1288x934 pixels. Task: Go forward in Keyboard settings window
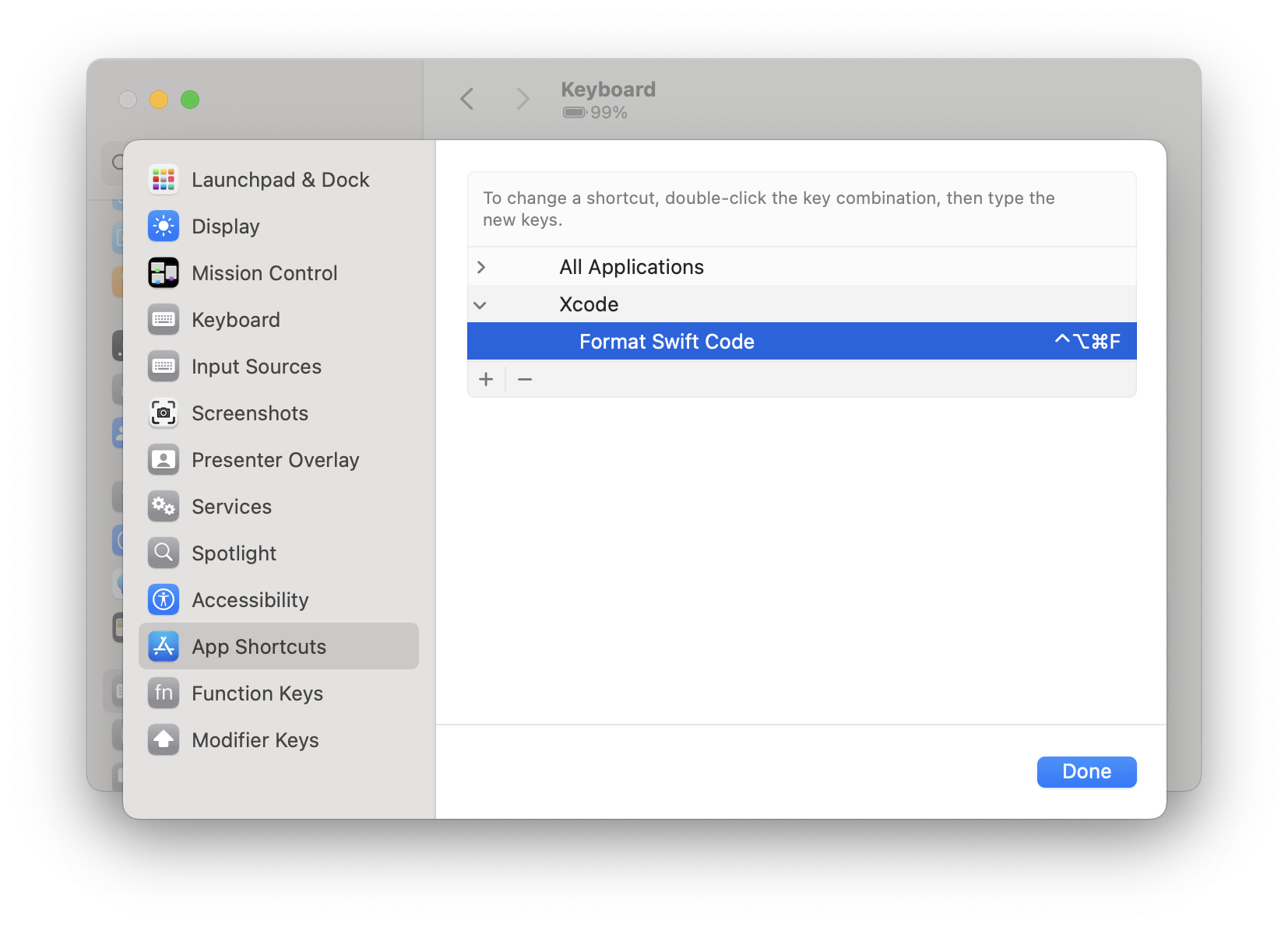click(x=523, y=99)
